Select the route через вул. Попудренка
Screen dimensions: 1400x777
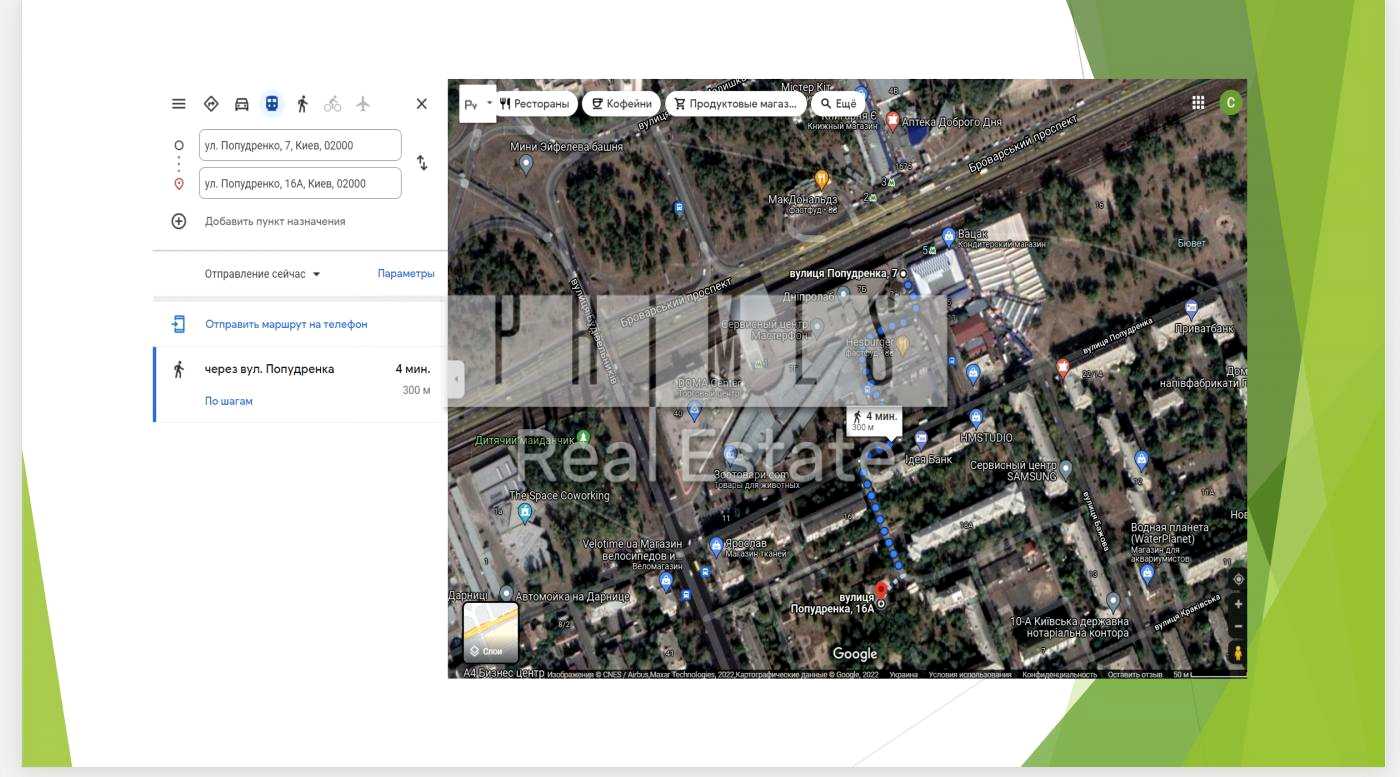coord(300,385)
